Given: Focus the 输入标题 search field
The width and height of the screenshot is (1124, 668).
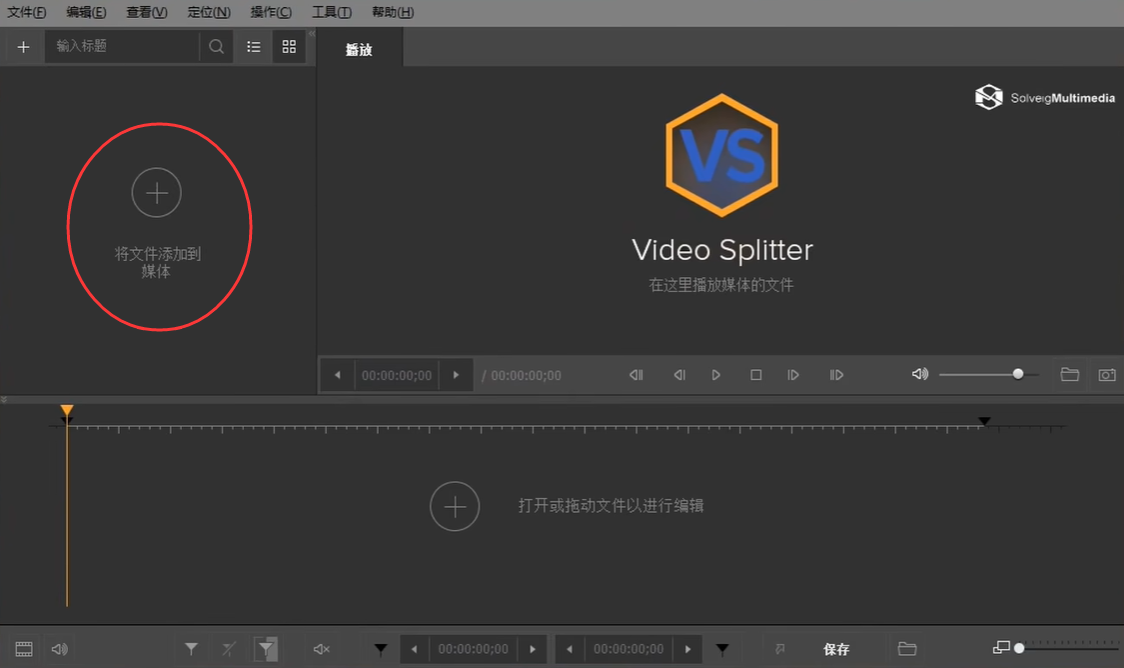Looking at the screenshot, I should [x=122, y=47].
